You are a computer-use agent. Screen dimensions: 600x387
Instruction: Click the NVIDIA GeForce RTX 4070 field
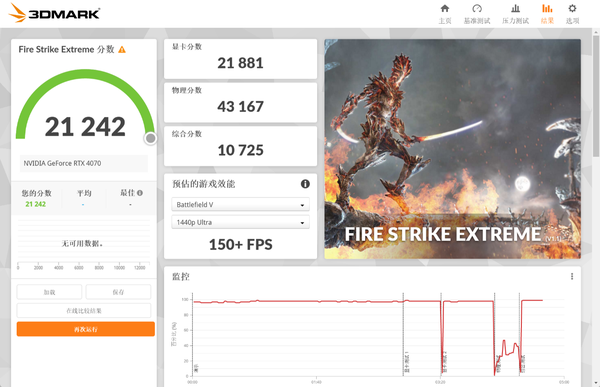tap(83, 163)
